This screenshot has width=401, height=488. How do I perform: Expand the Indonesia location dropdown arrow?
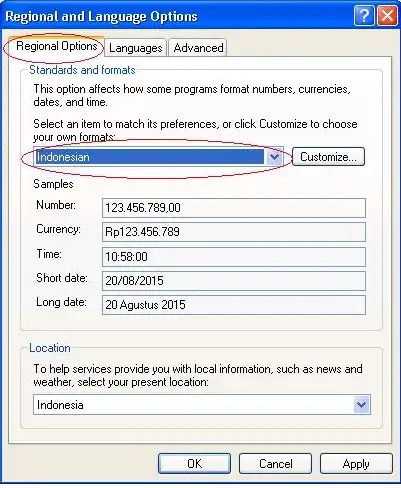tap(362, 405)
